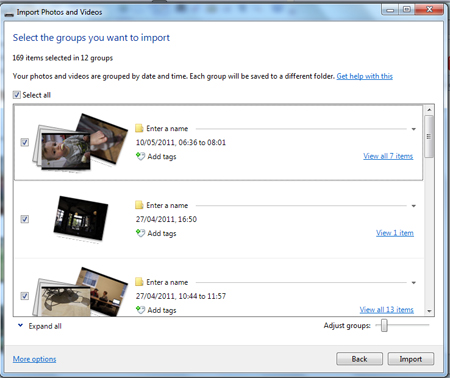Click 'Enter a name' field for 10/05/2011 group
Viewport: 450px width, 378px height.
pyautogui.click(x=276, y=129)
